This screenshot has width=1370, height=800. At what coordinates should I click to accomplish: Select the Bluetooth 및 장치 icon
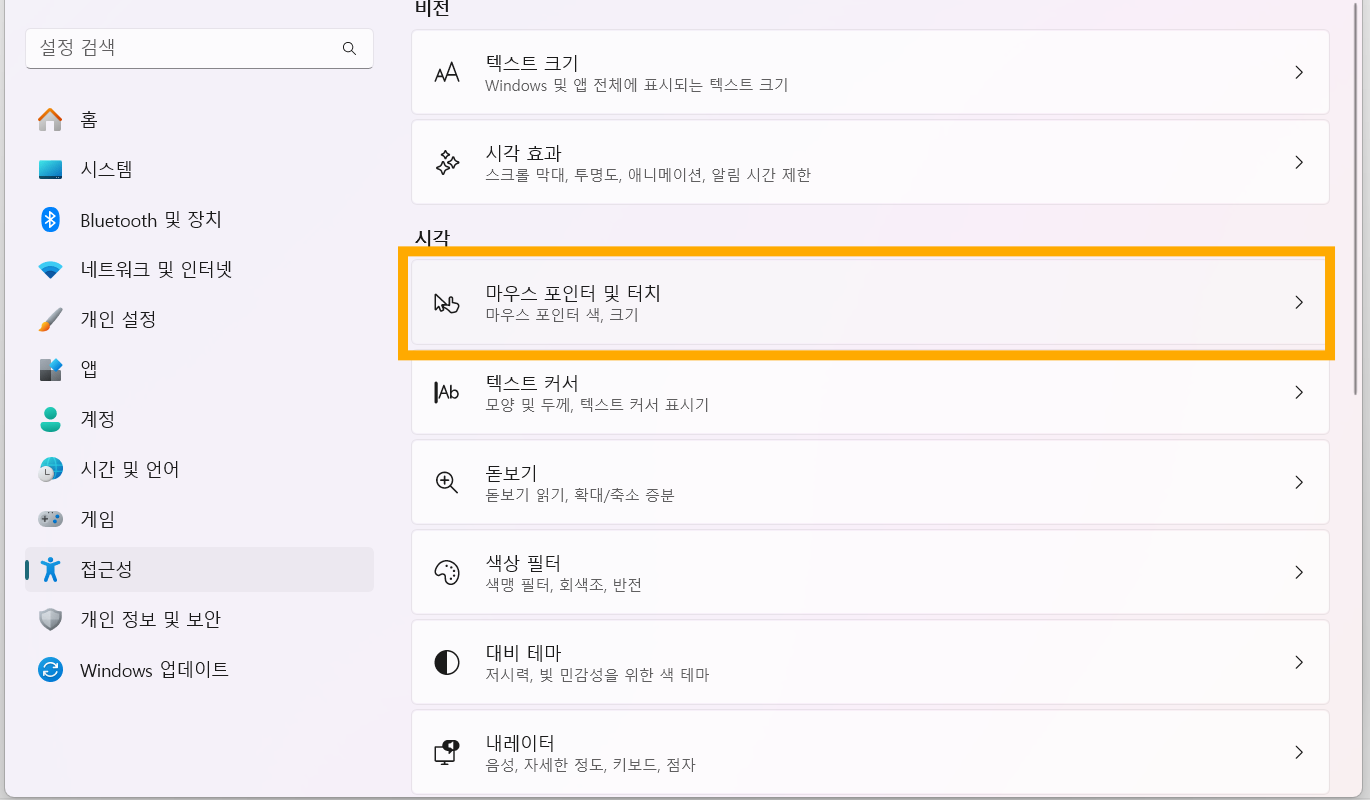tap(49, 220)
